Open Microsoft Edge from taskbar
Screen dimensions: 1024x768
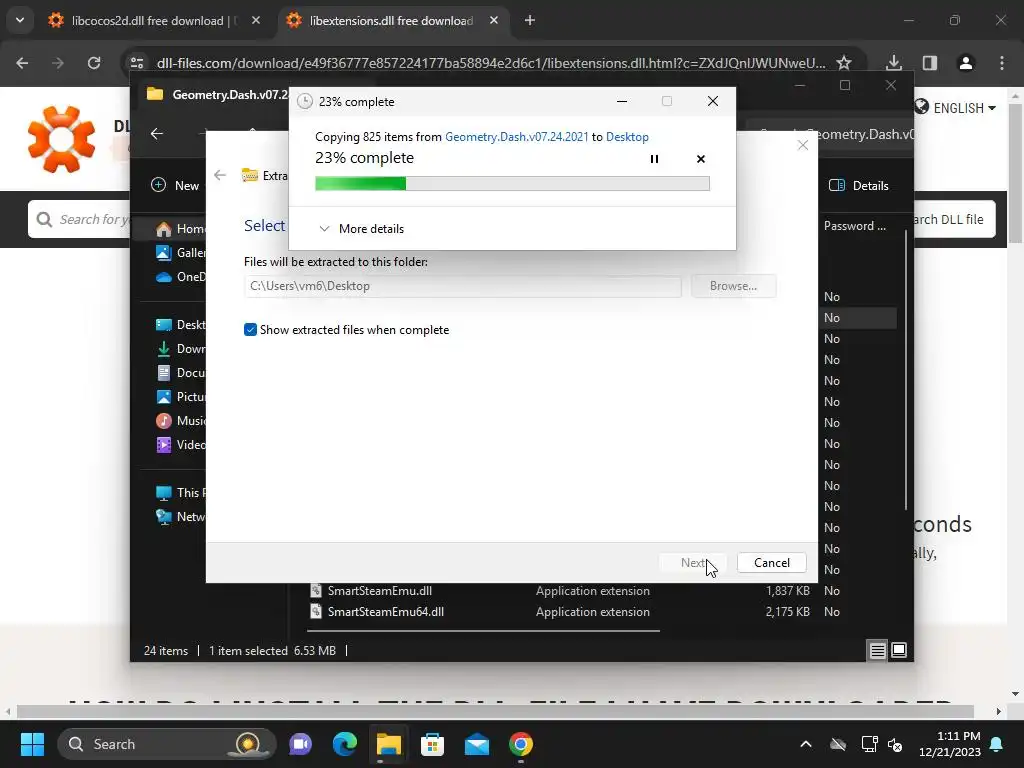point(344,744)
